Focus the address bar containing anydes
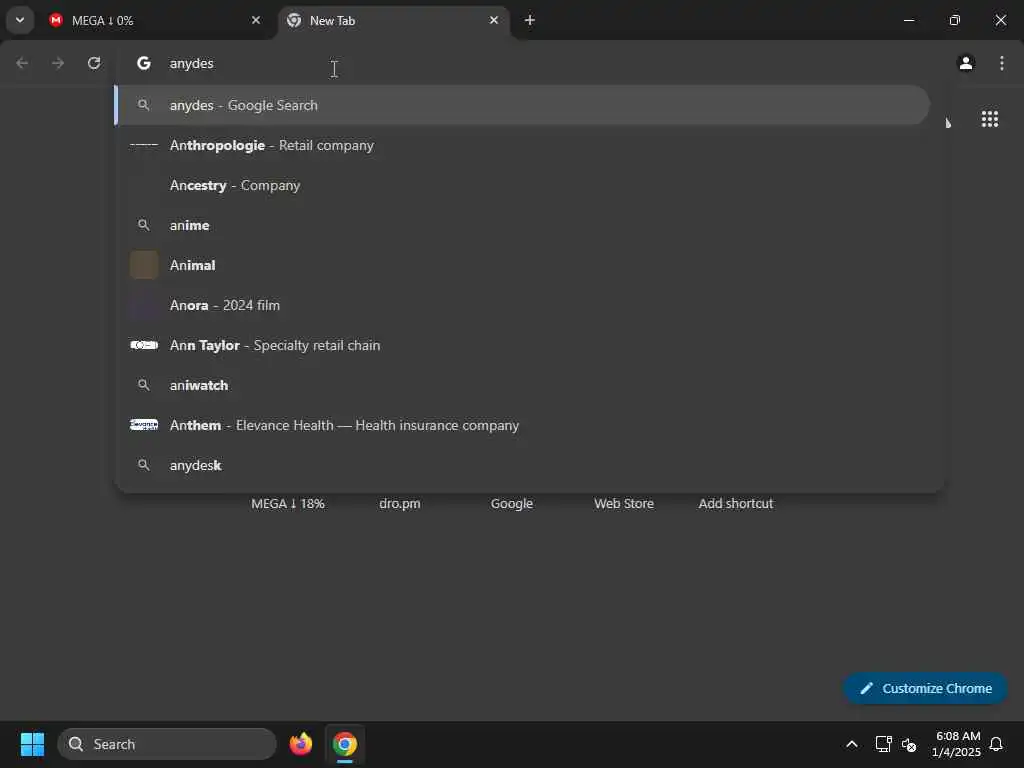Viewport: 1024px width, 768px height. coord(529,63)
